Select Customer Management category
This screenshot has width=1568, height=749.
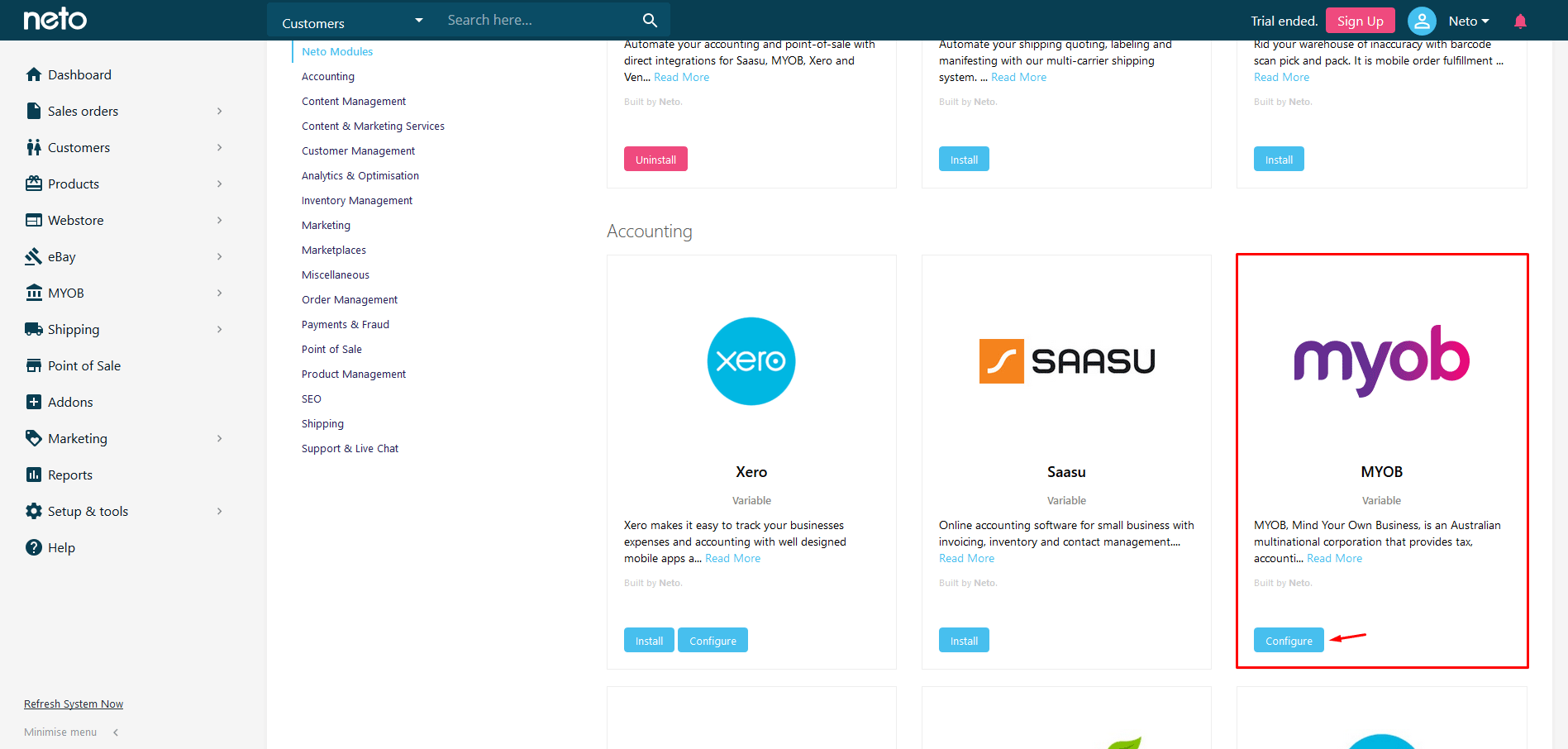pyautogui.click(x=358, y=150)
